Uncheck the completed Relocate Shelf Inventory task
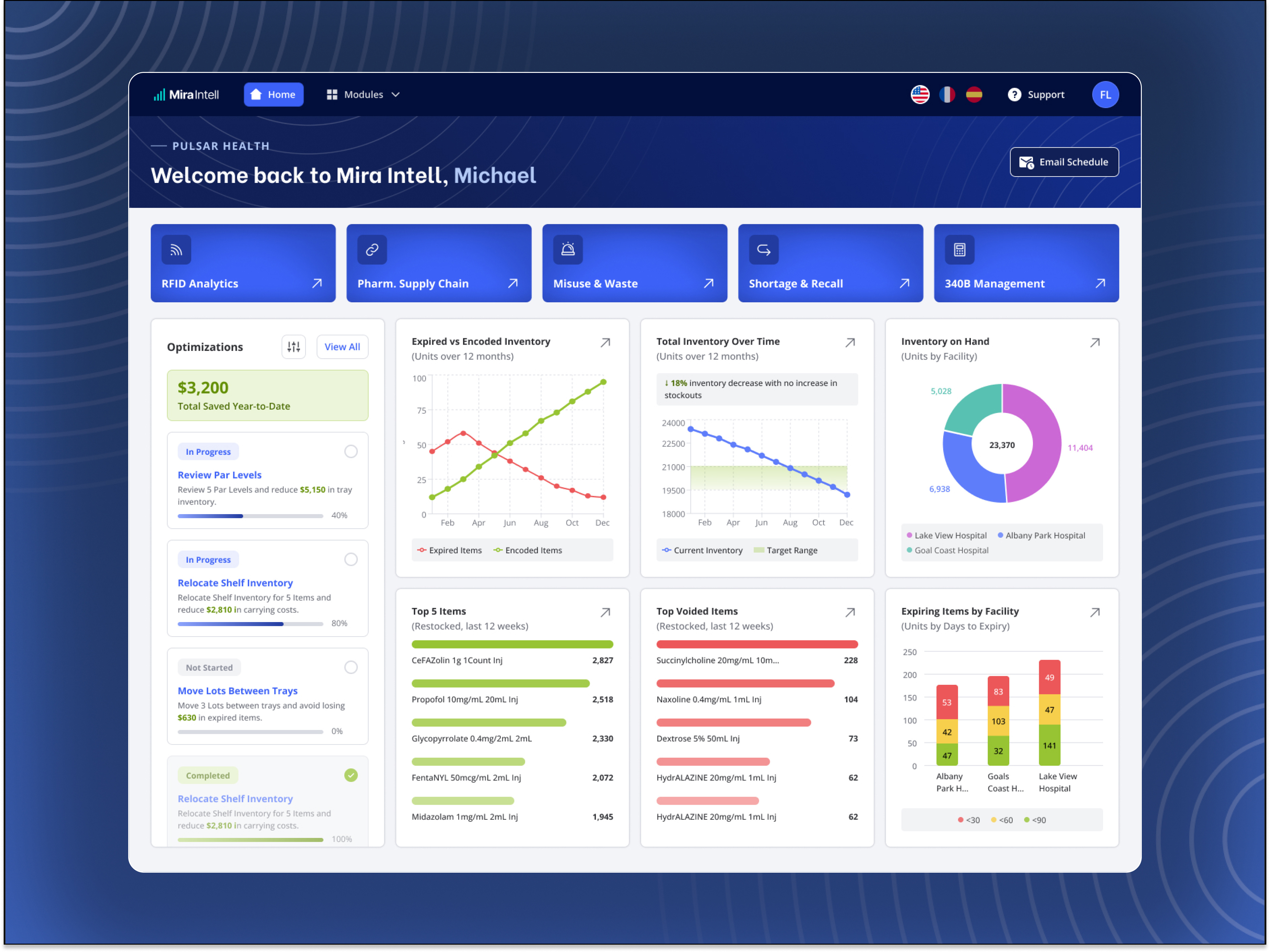1270x952 pixels. coord(351,776)
